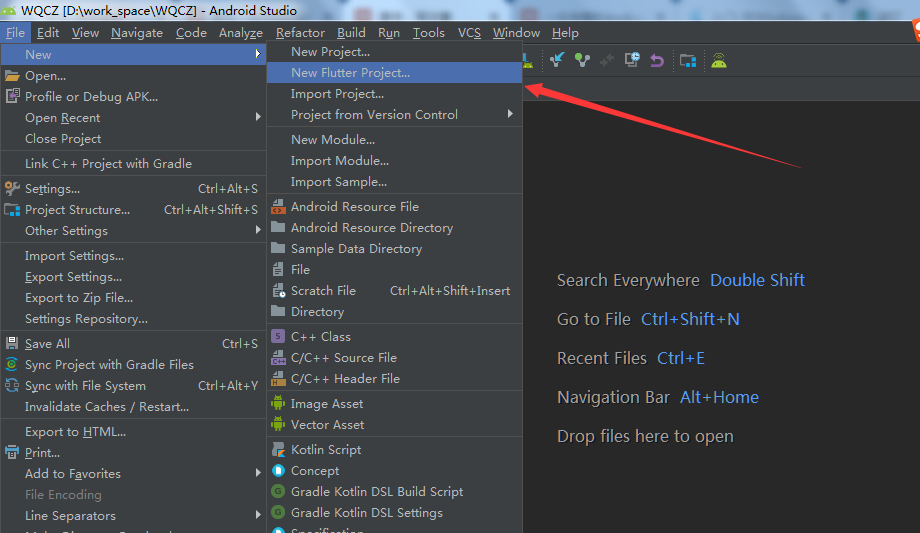The image size is (920, 533).
Task: Click the Commit changes VCS toolbar icon
Action: (x=582, y=60)
